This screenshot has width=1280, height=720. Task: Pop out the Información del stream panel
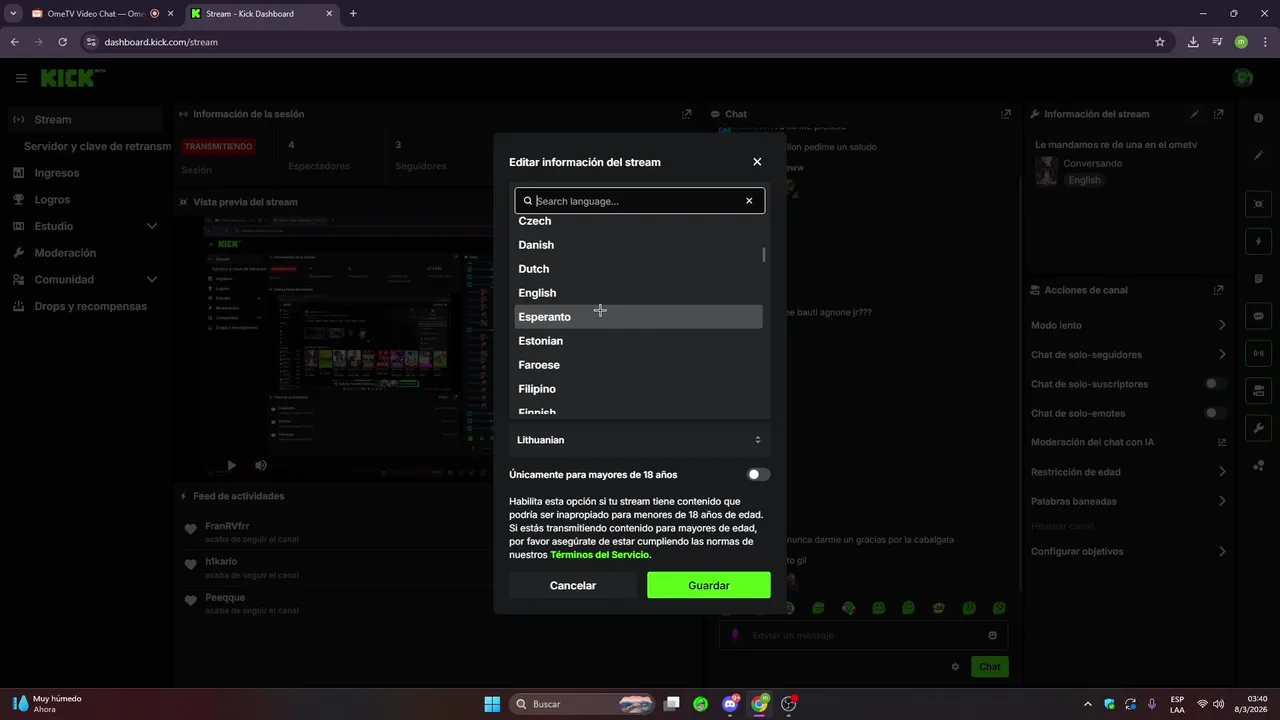coord(1218,114)
